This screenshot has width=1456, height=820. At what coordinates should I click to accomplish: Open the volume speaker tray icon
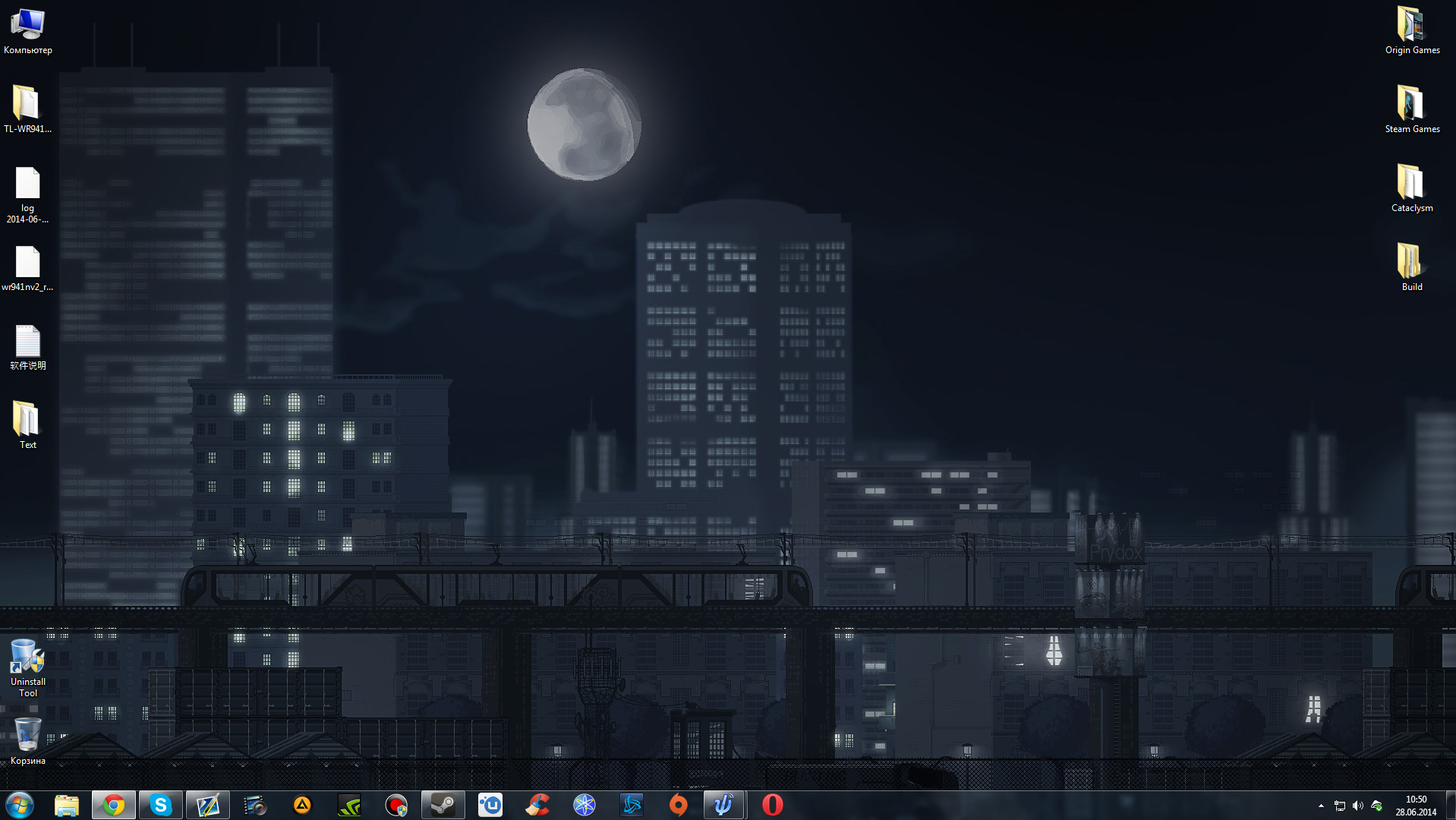(1358, 806)
